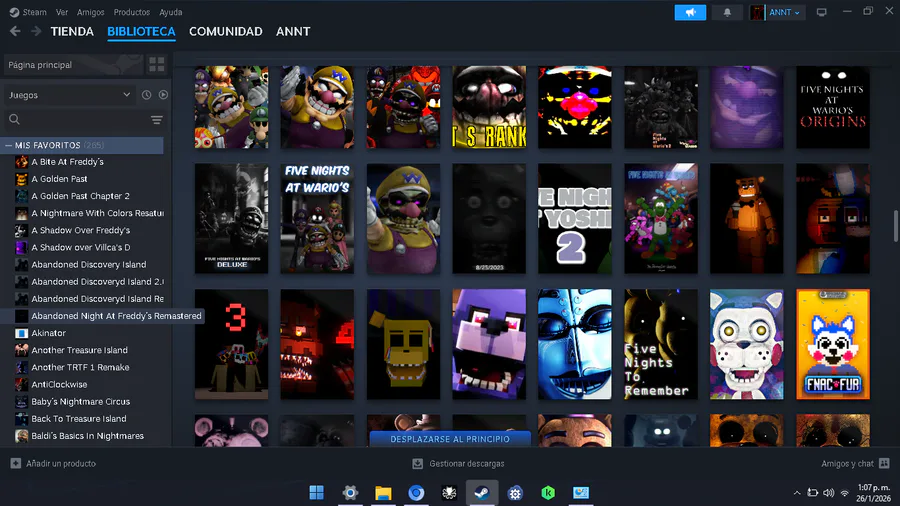Open the Wi-Fi network tray icon
This screenshot has width=900, height=506.
pyautogui.click(x=844, y=493)
